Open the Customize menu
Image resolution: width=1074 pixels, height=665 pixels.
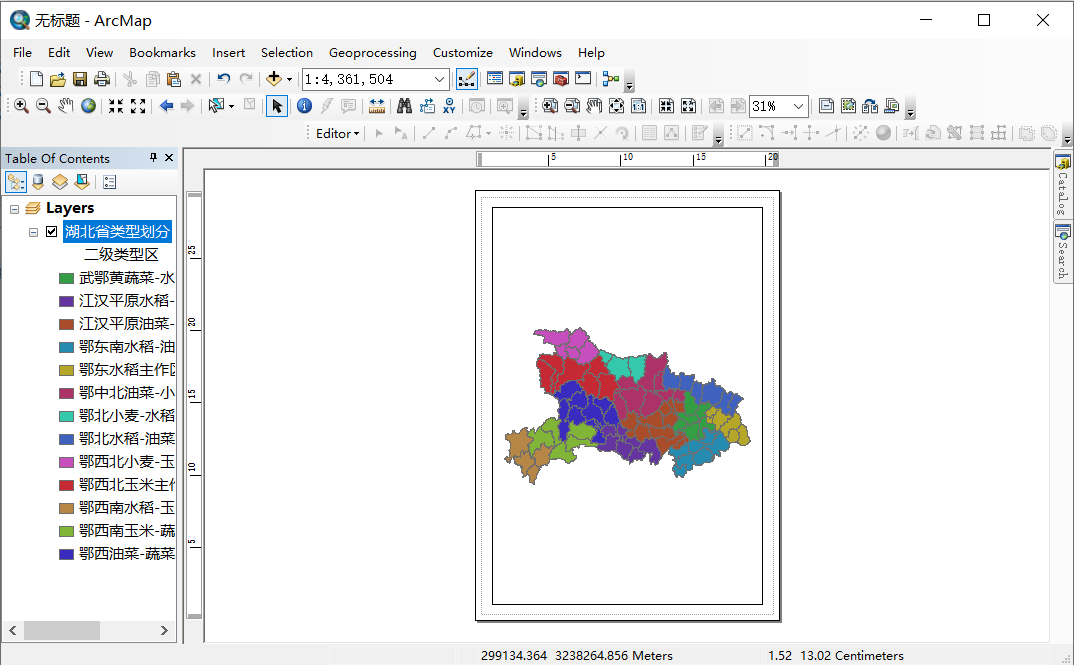[462, 53]
